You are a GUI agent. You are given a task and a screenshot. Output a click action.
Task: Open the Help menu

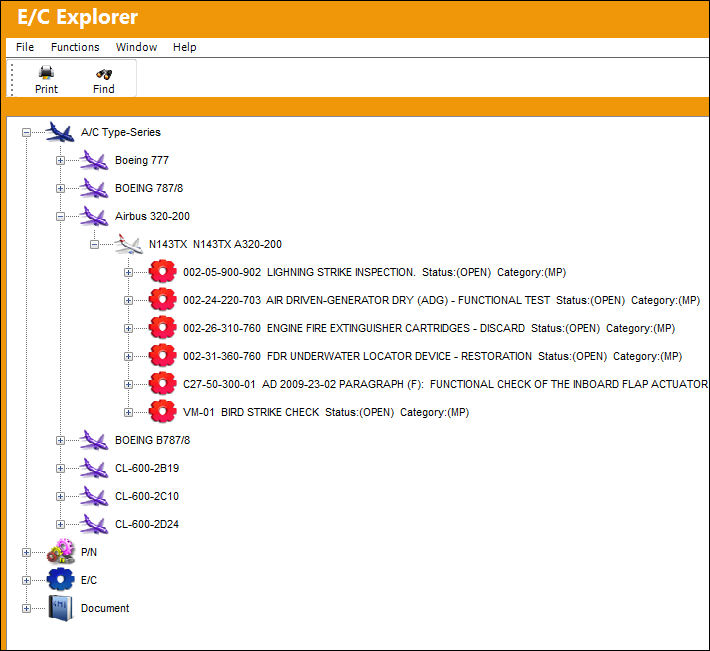pos(185,47)
